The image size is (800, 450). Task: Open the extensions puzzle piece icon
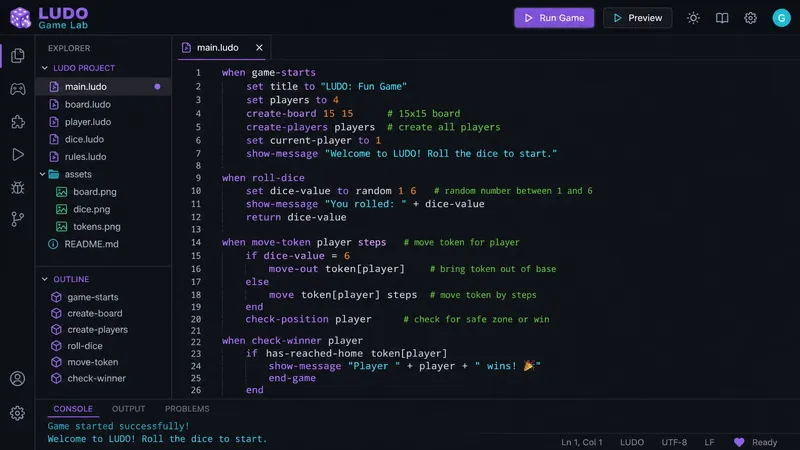[x=17, y=121]
